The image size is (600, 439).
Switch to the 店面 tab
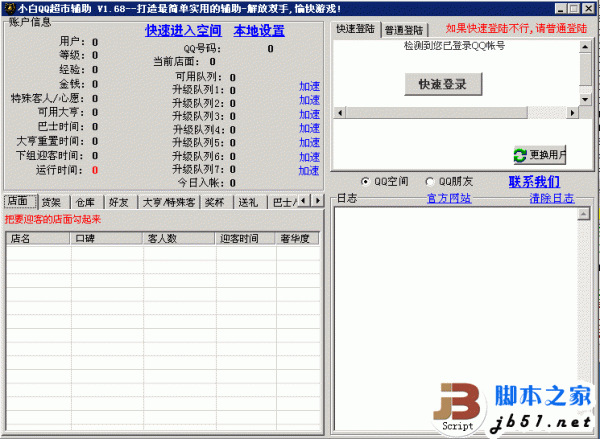tap(20, 201)
